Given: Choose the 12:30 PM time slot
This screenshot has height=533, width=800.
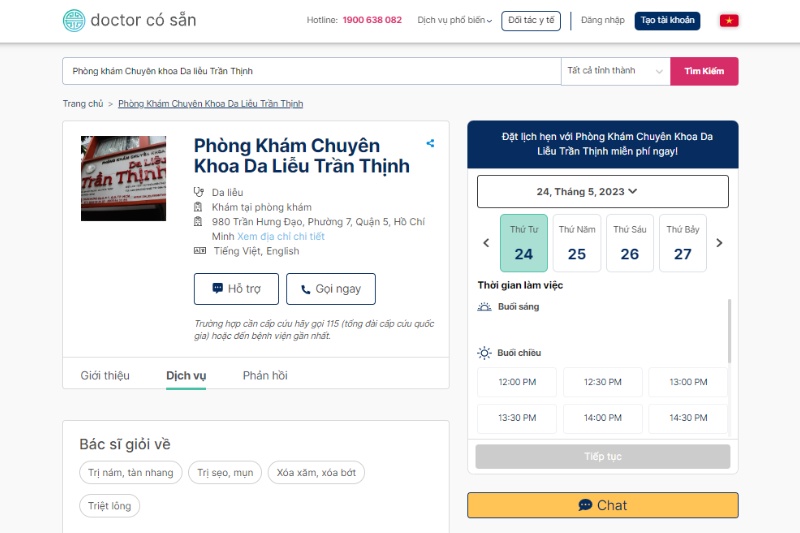Looking at the screenshot, I should [x=602, y=382].
